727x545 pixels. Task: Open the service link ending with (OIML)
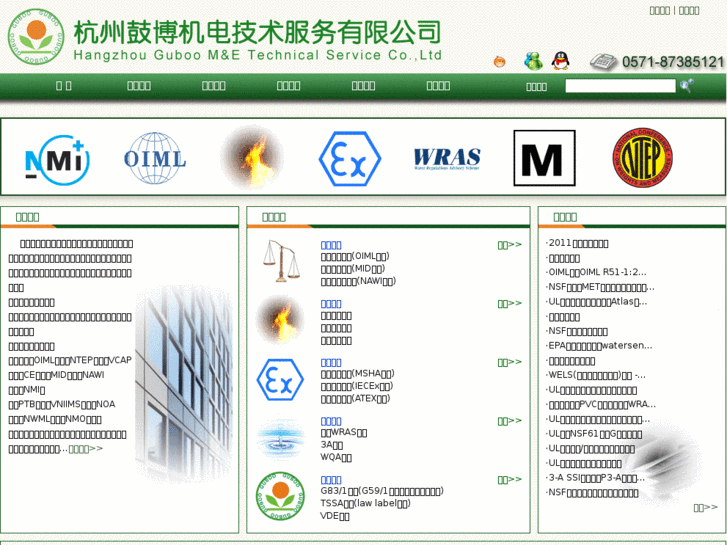pos(355,256)
